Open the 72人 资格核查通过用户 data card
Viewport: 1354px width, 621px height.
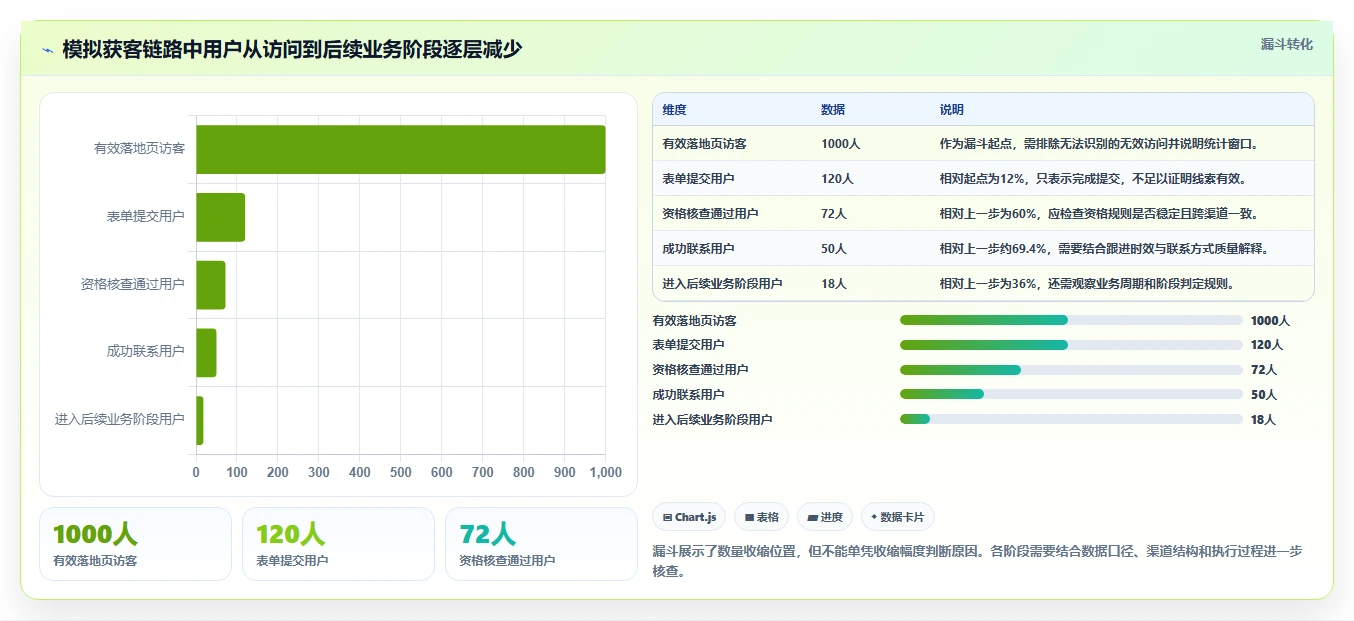[541, 544]
